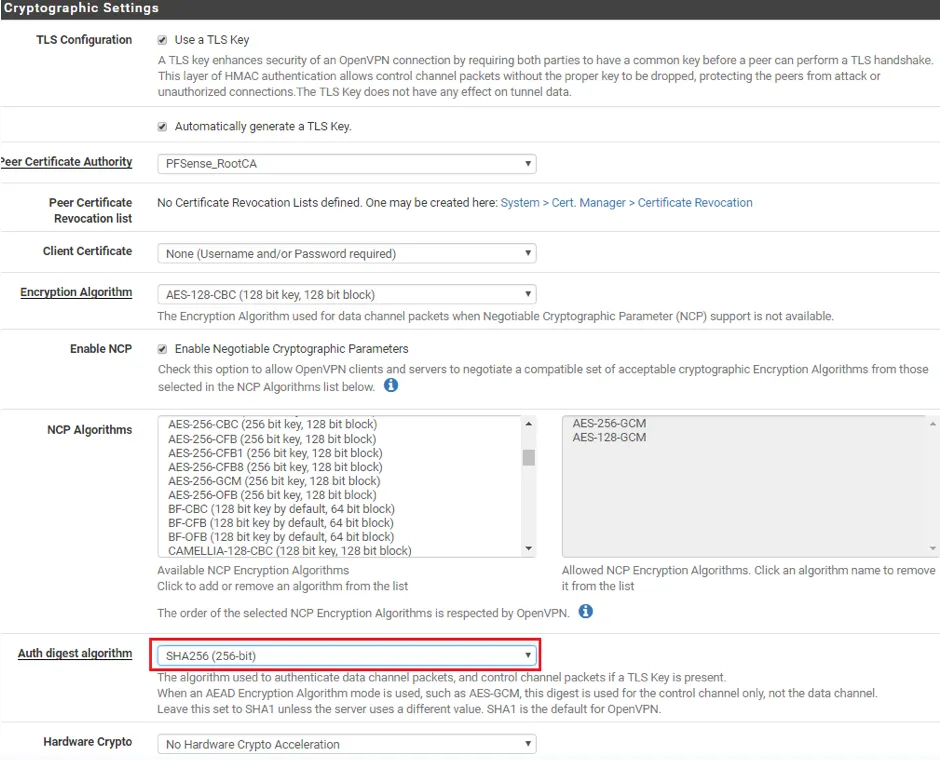Add CAMELLIA-128-CBC from the available algorithms

pos(289,551)
